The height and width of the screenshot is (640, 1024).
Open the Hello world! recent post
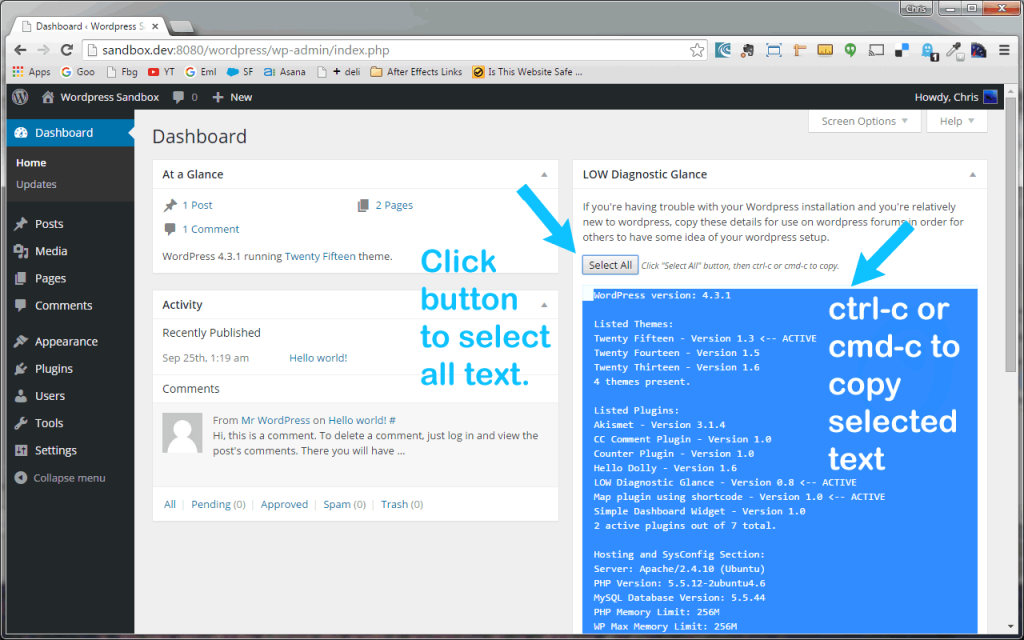[x=318, y=358]
